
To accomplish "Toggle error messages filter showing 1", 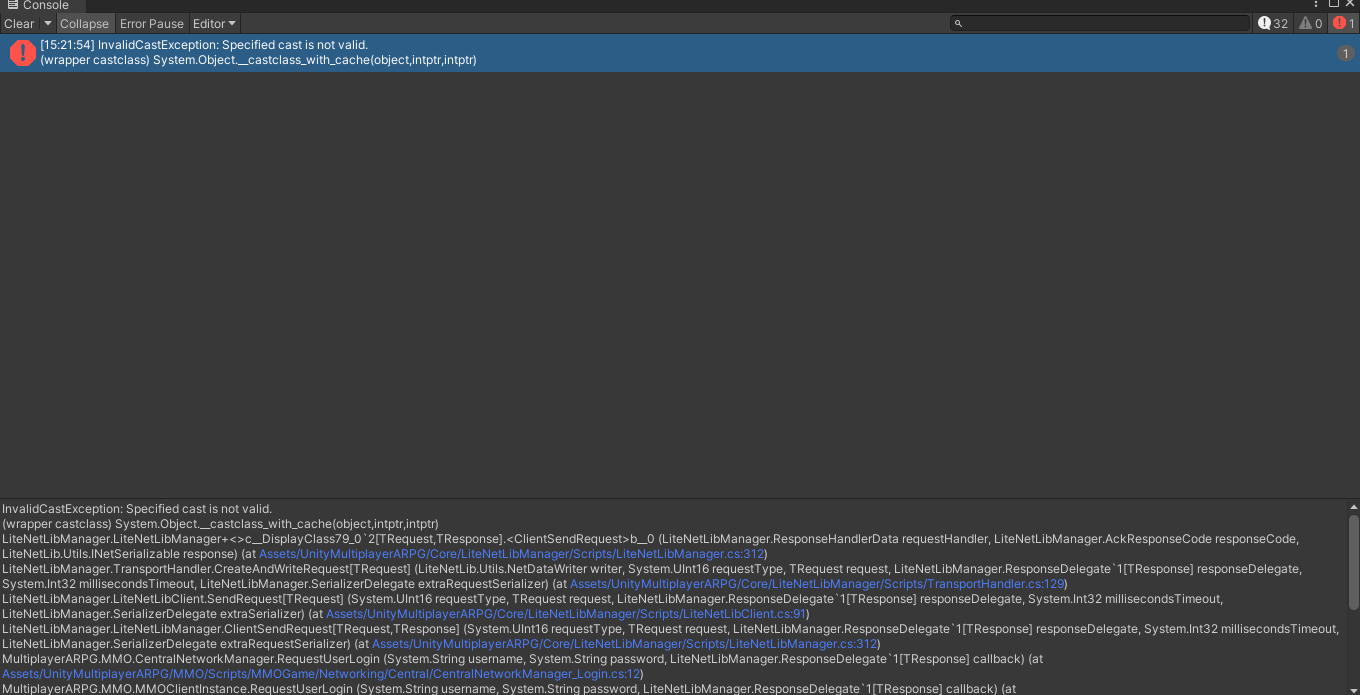I will tap(1344, 23).
